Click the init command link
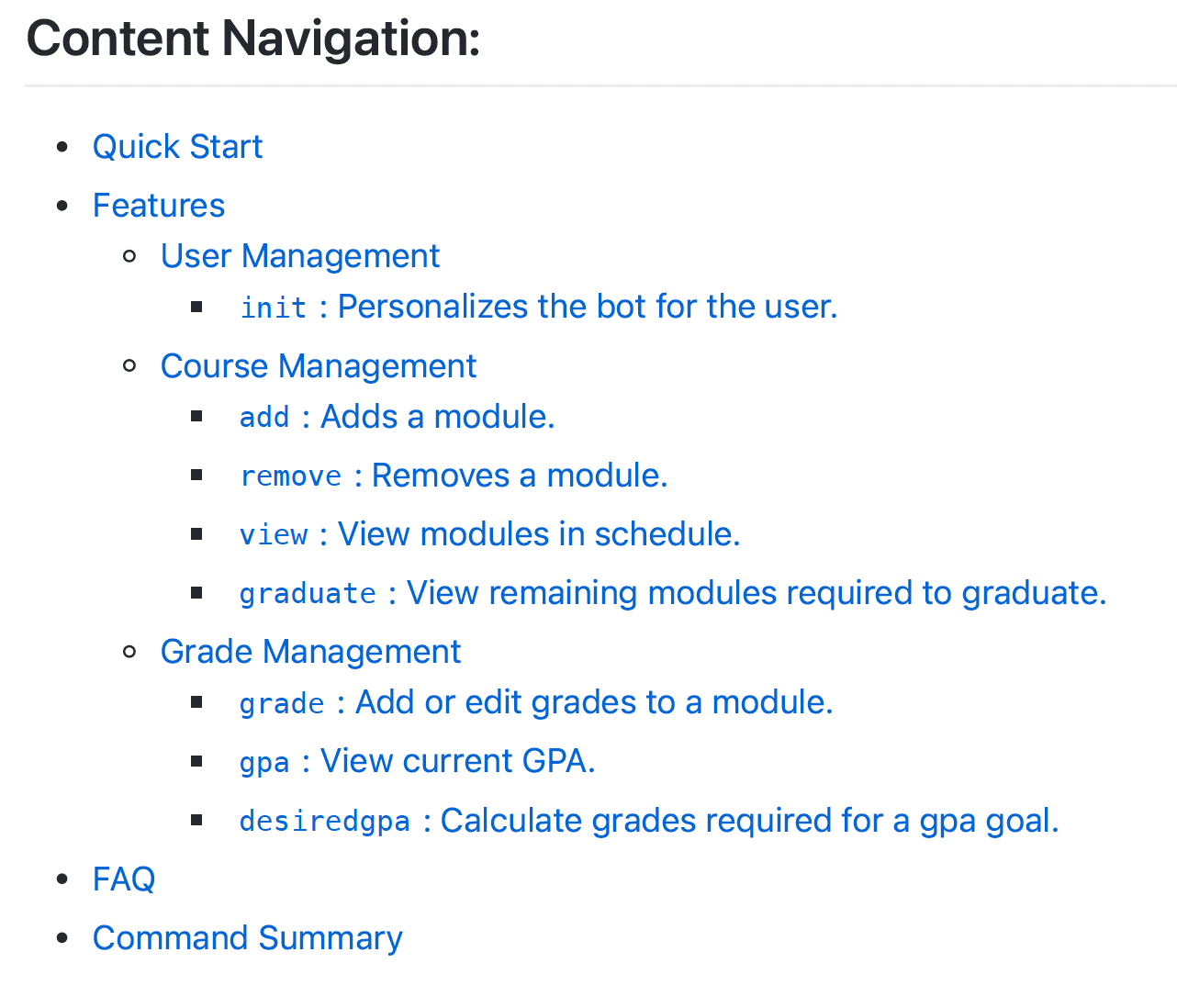This screenshot has width=1177, height=1008. pyautogui.click(x=273, y=308)
